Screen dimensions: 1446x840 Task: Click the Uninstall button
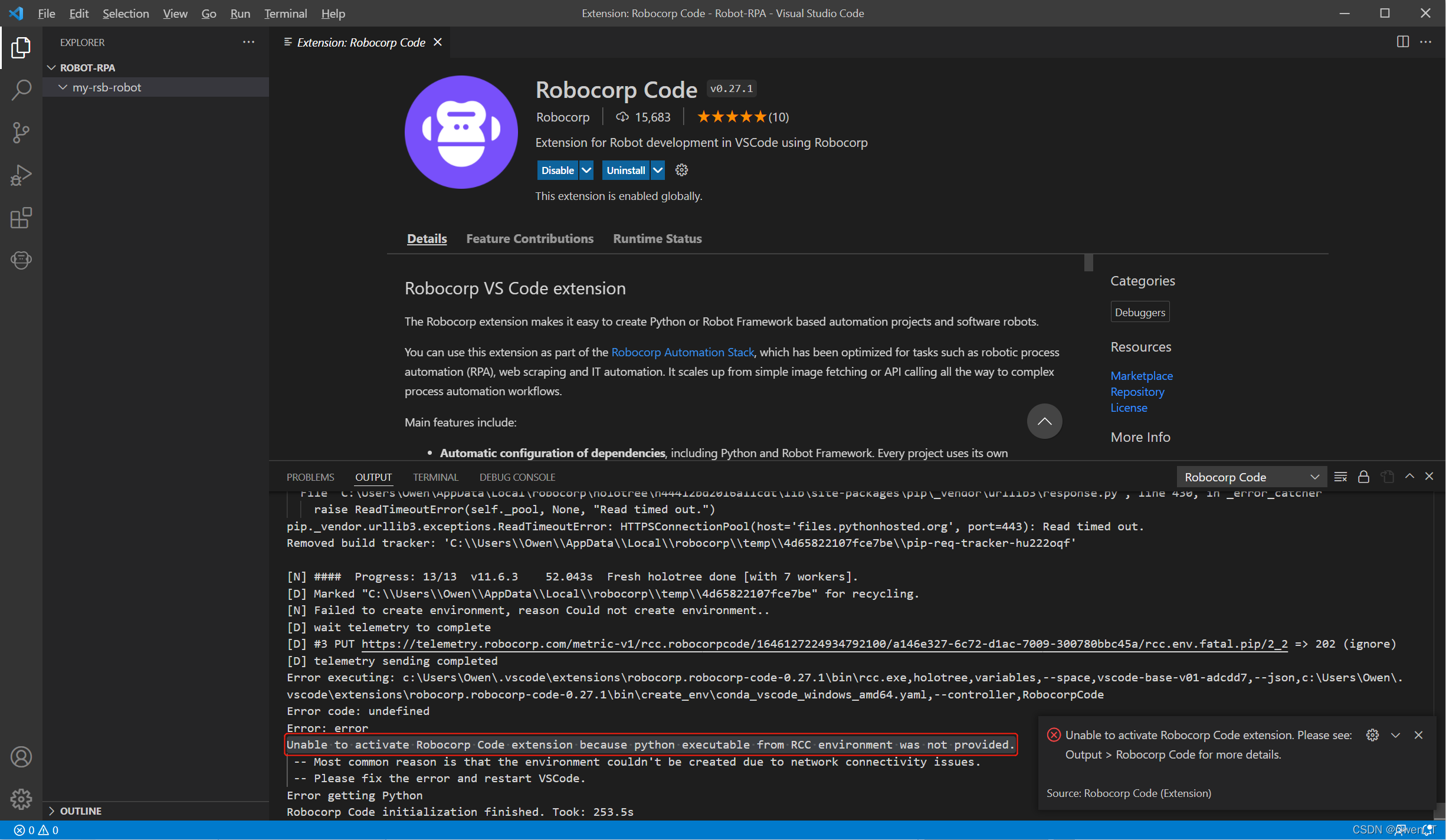(x=625, y=170)
